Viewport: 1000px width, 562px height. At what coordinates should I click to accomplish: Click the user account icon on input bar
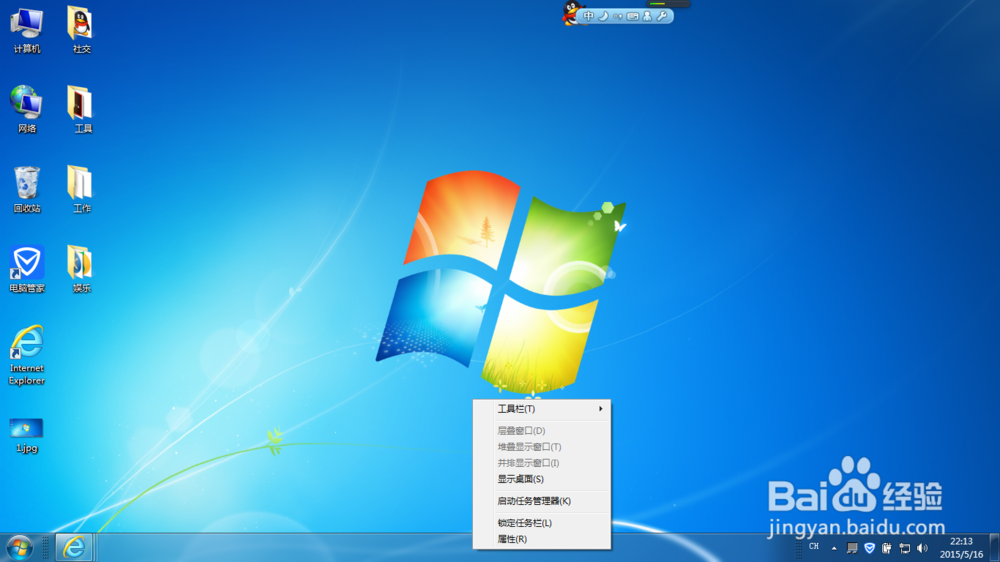coord(647,16)
